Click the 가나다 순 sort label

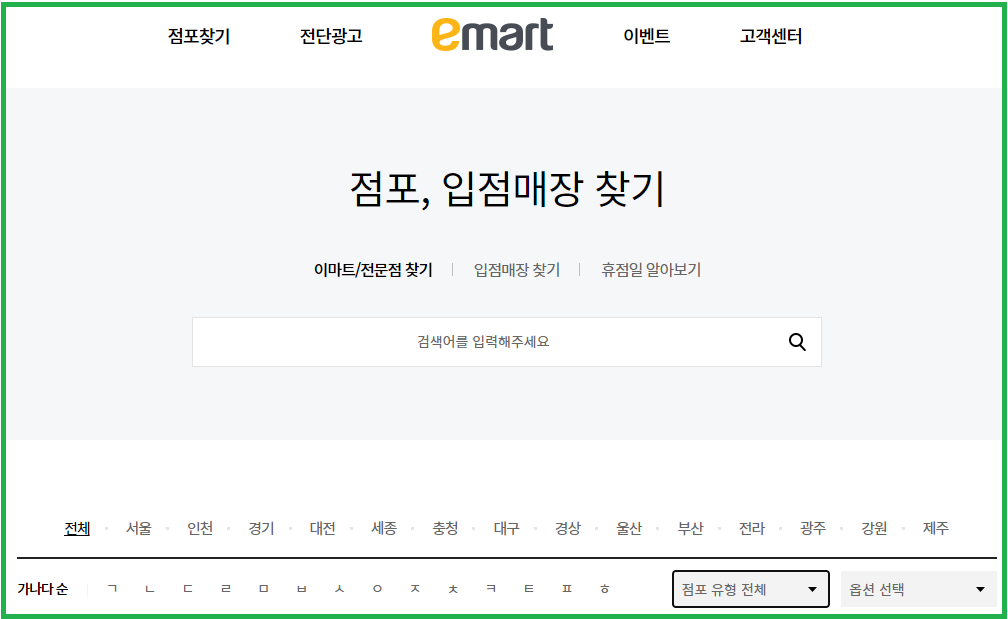pyautogui.click(x=42, y=589)
